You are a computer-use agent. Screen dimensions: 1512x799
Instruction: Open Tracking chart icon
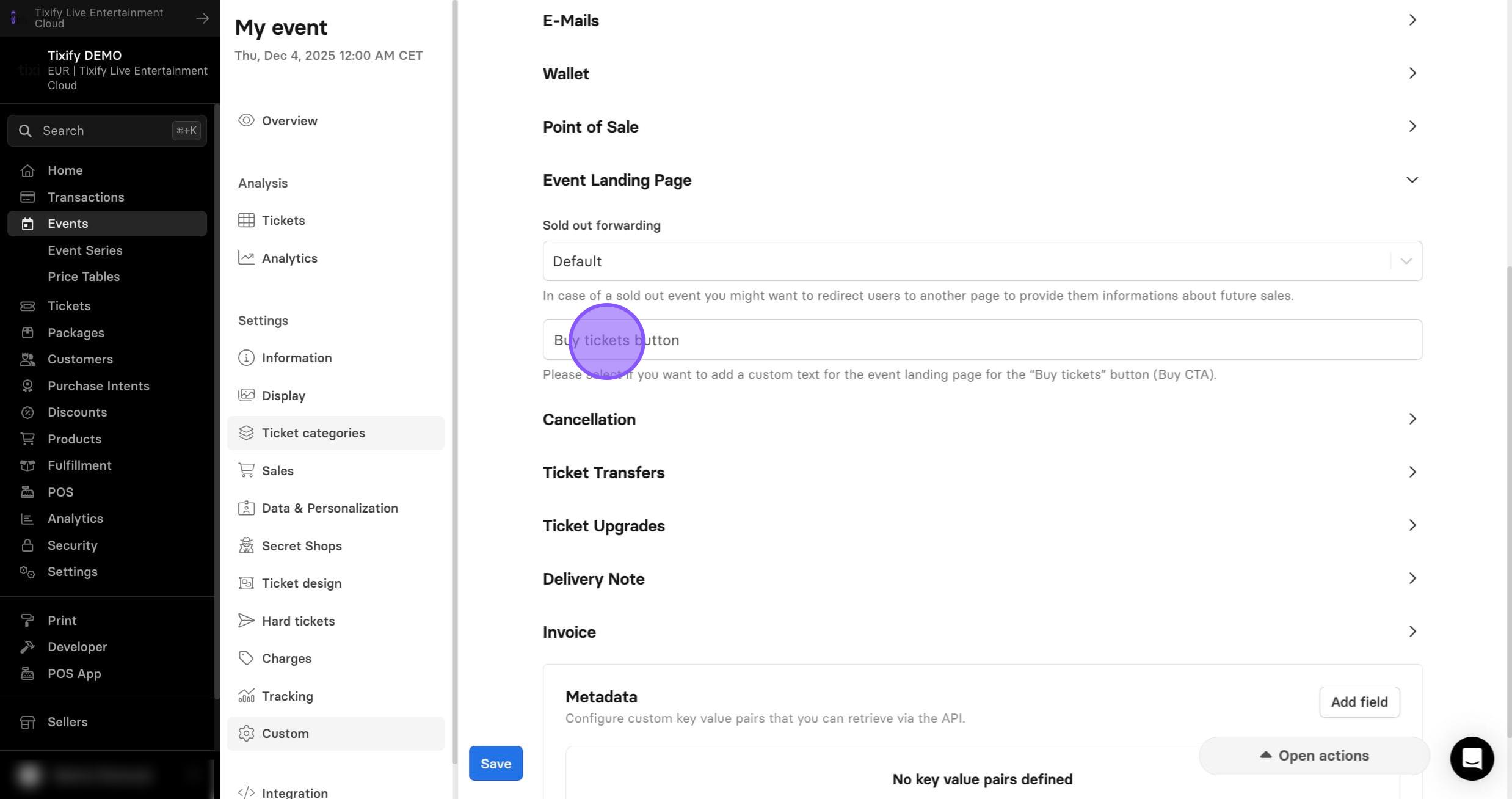(246, 696)
